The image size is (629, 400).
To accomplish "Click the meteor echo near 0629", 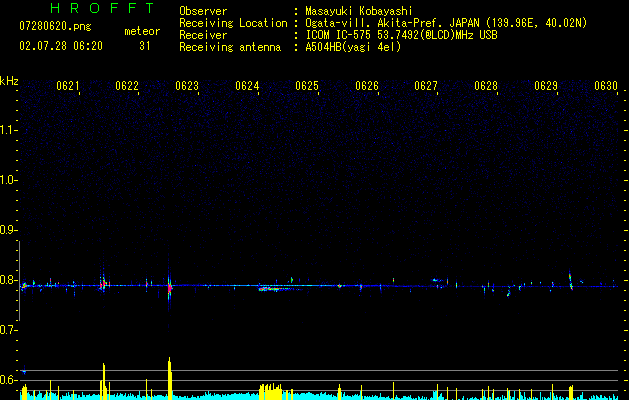I will 570,281.
